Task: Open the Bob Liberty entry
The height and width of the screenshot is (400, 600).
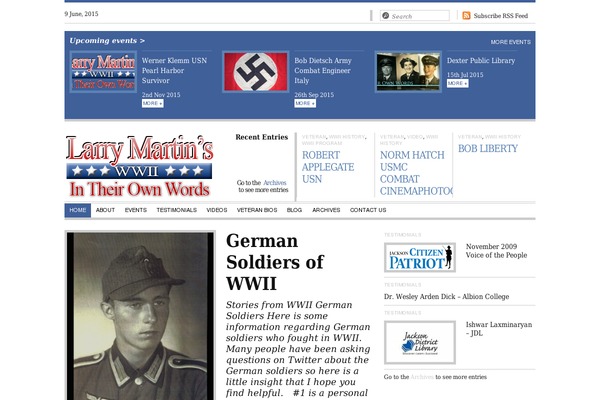Action: (488, 149)
